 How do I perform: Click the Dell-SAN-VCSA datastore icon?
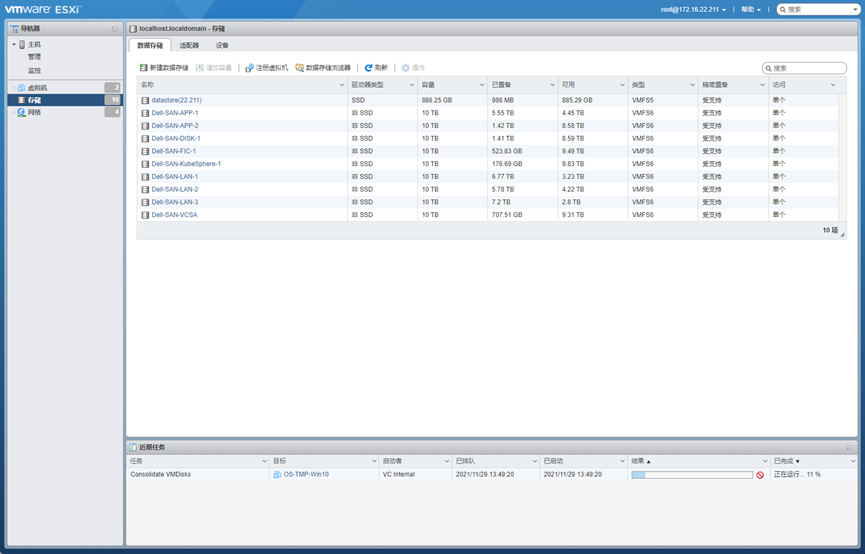[145, 215]
